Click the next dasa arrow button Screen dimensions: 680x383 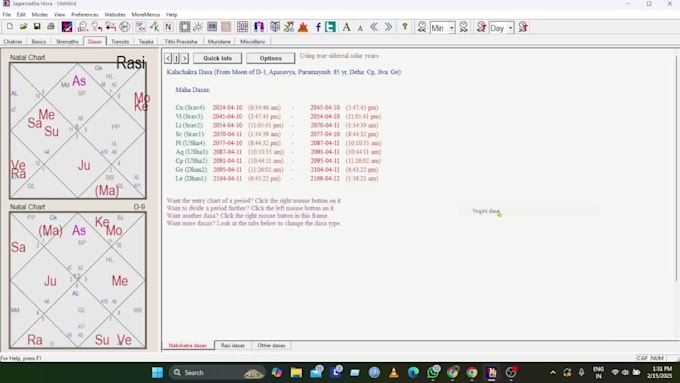[x=185, y=58]
